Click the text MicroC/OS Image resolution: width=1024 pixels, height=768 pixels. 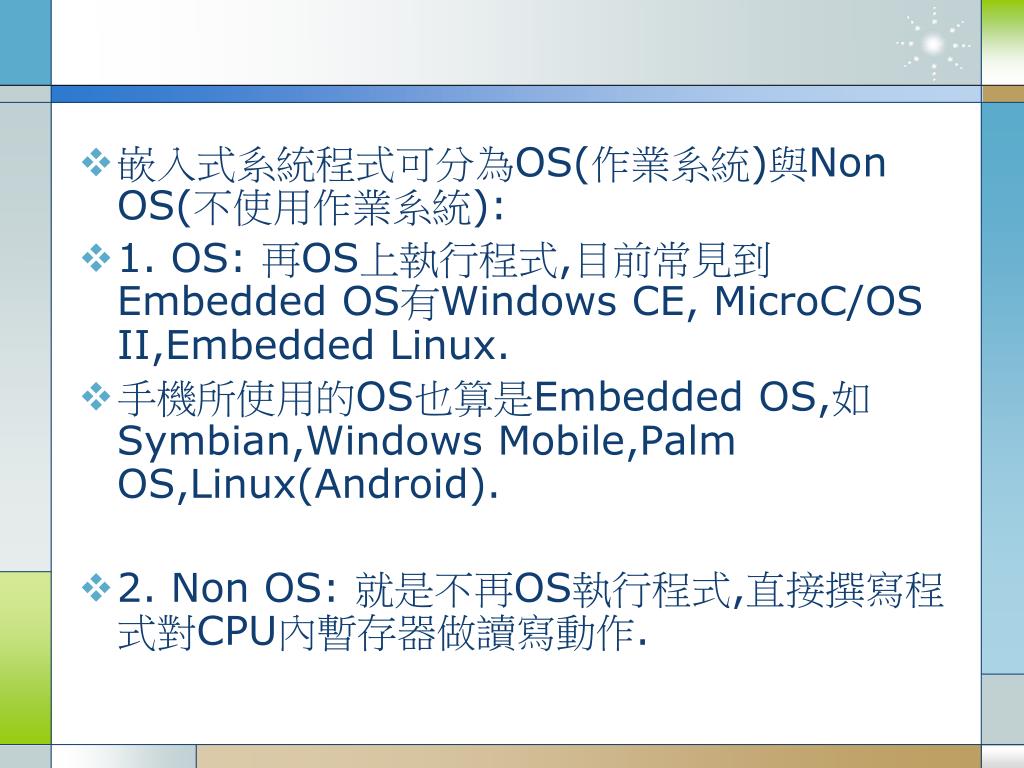coord(818,302)
